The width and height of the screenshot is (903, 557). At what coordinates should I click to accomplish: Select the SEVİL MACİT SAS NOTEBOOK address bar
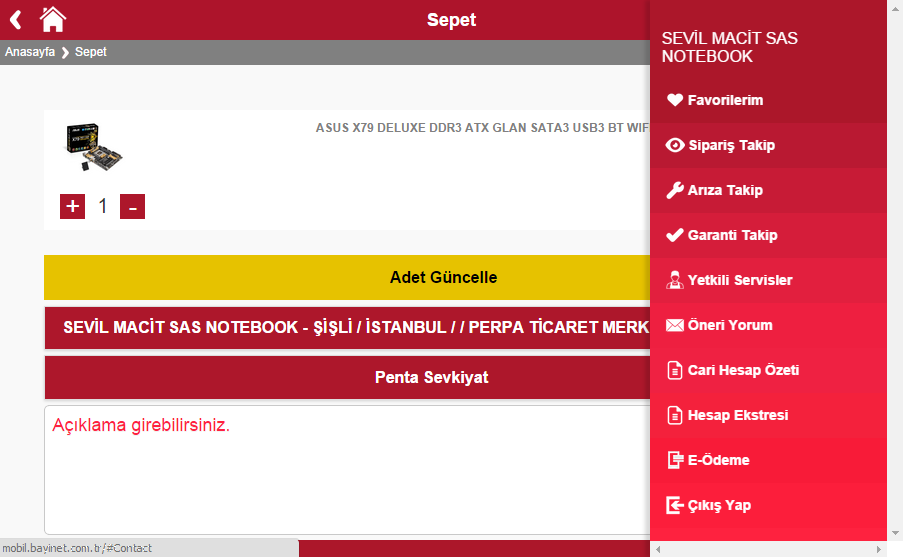click(x=347, y=327)
